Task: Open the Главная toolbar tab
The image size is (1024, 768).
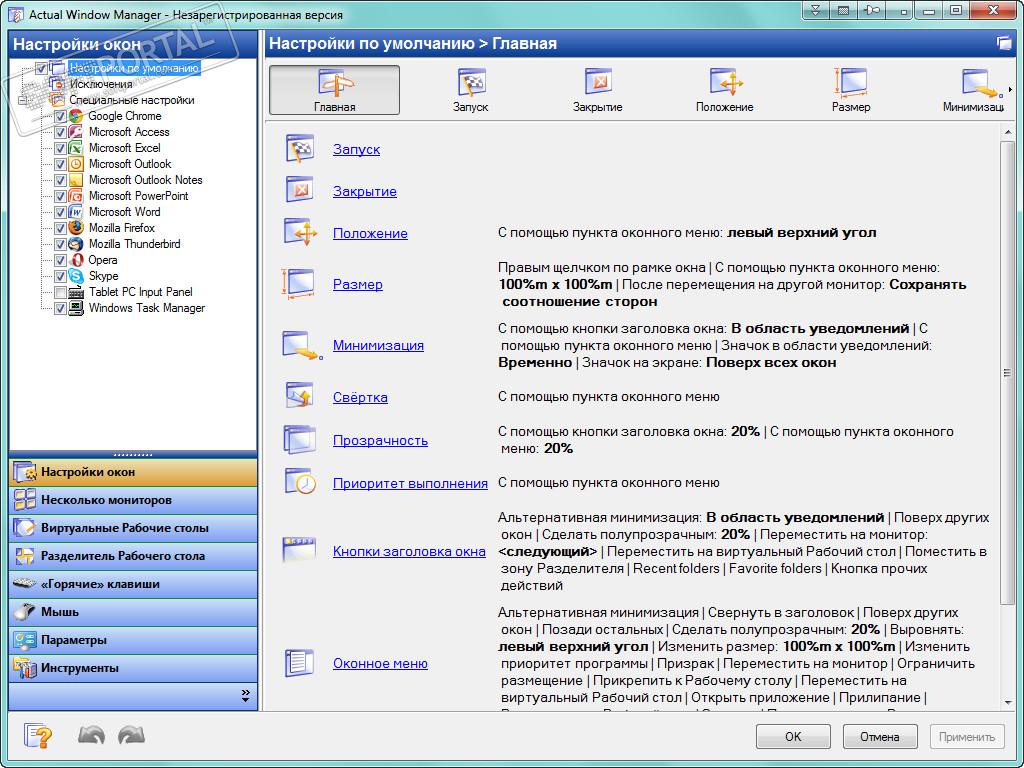Action: pyautogui.click(x=334, y=90)
